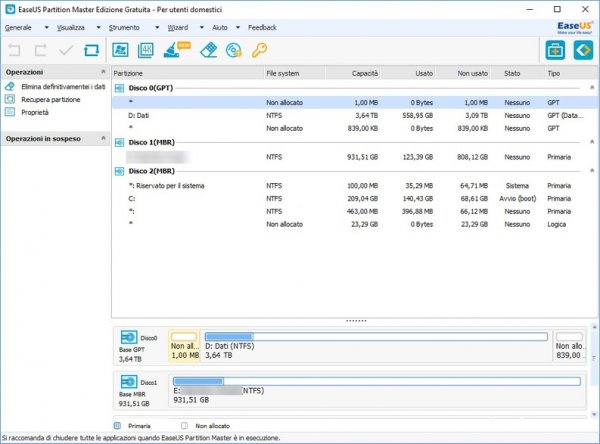
Task: Open the 4K alignment tool icon
Action: tap(146, 50)
